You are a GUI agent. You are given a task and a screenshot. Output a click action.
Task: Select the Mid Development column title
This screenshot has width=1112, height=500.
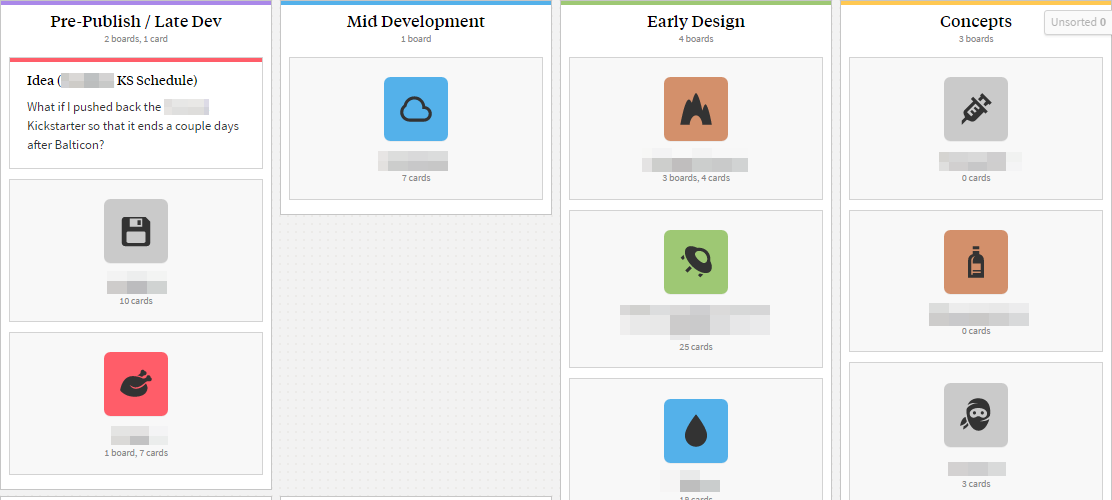click(416, 21)
